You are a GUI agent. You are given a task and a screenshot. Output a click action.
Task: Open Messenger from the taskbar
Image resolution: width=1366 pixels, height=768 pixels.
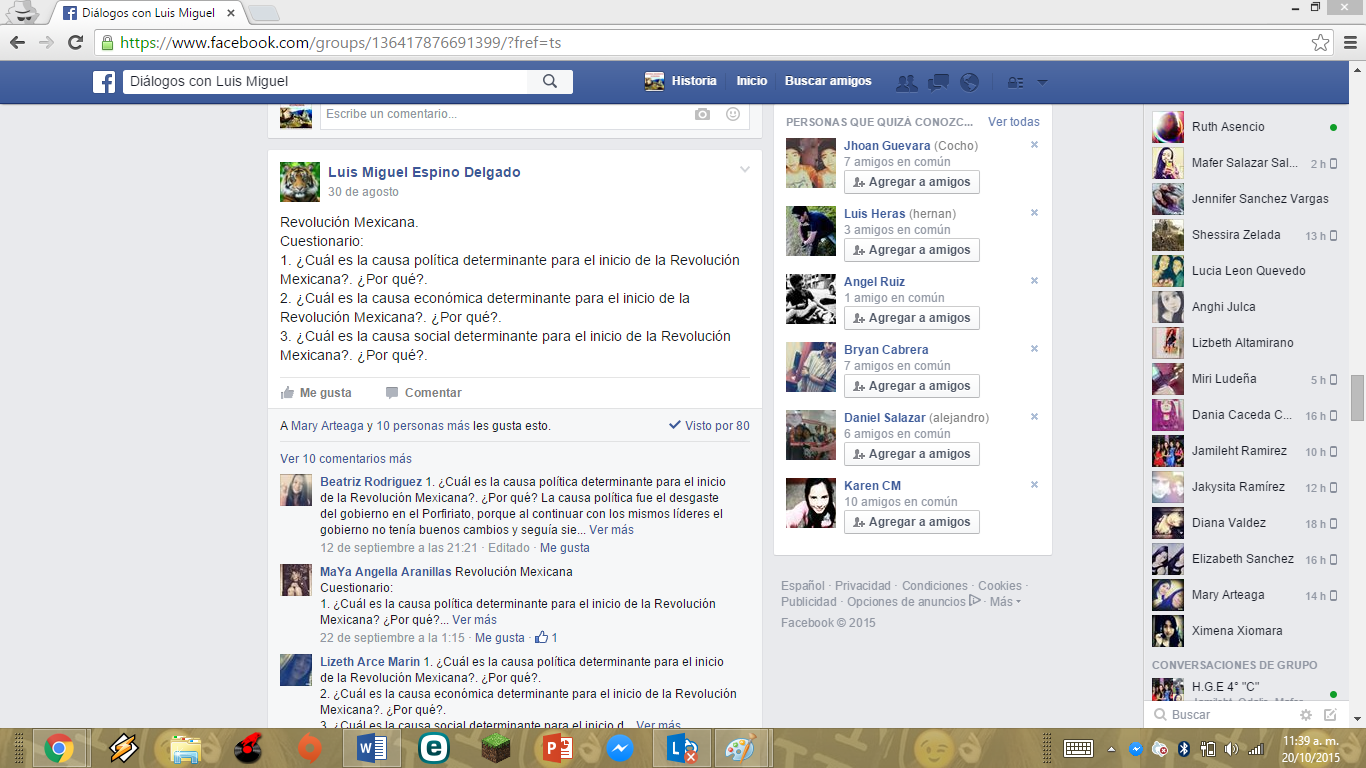click(620, 748)
